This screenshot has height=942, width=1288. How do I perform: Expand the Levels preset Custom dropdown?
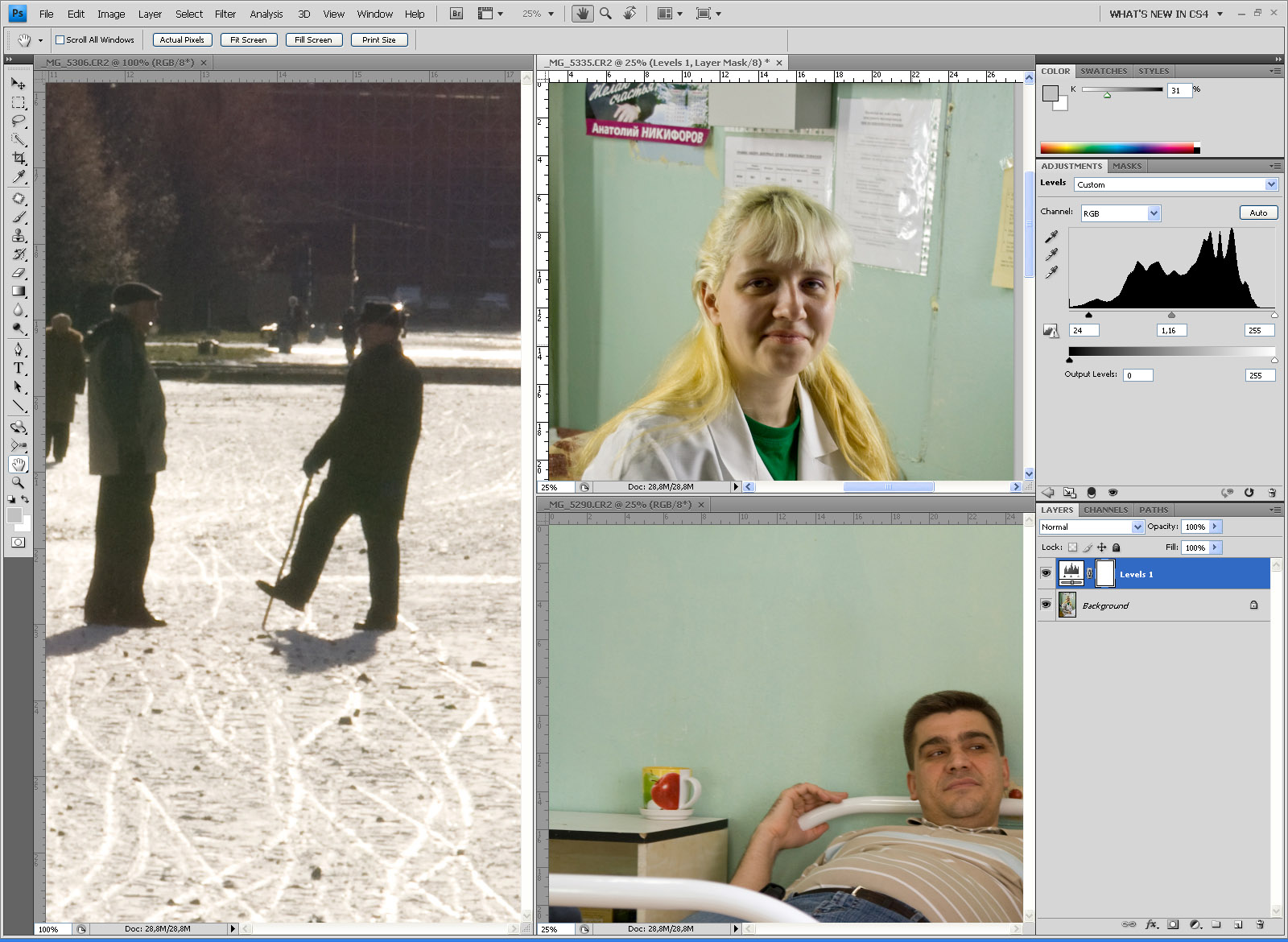1271,184
